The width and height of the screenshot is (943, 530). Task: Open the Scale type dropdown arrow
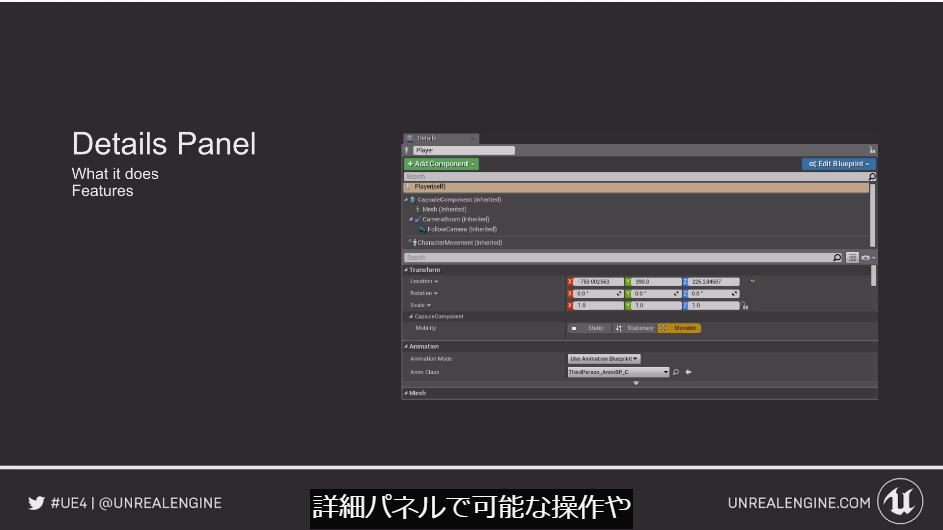[x=429, y=306]
